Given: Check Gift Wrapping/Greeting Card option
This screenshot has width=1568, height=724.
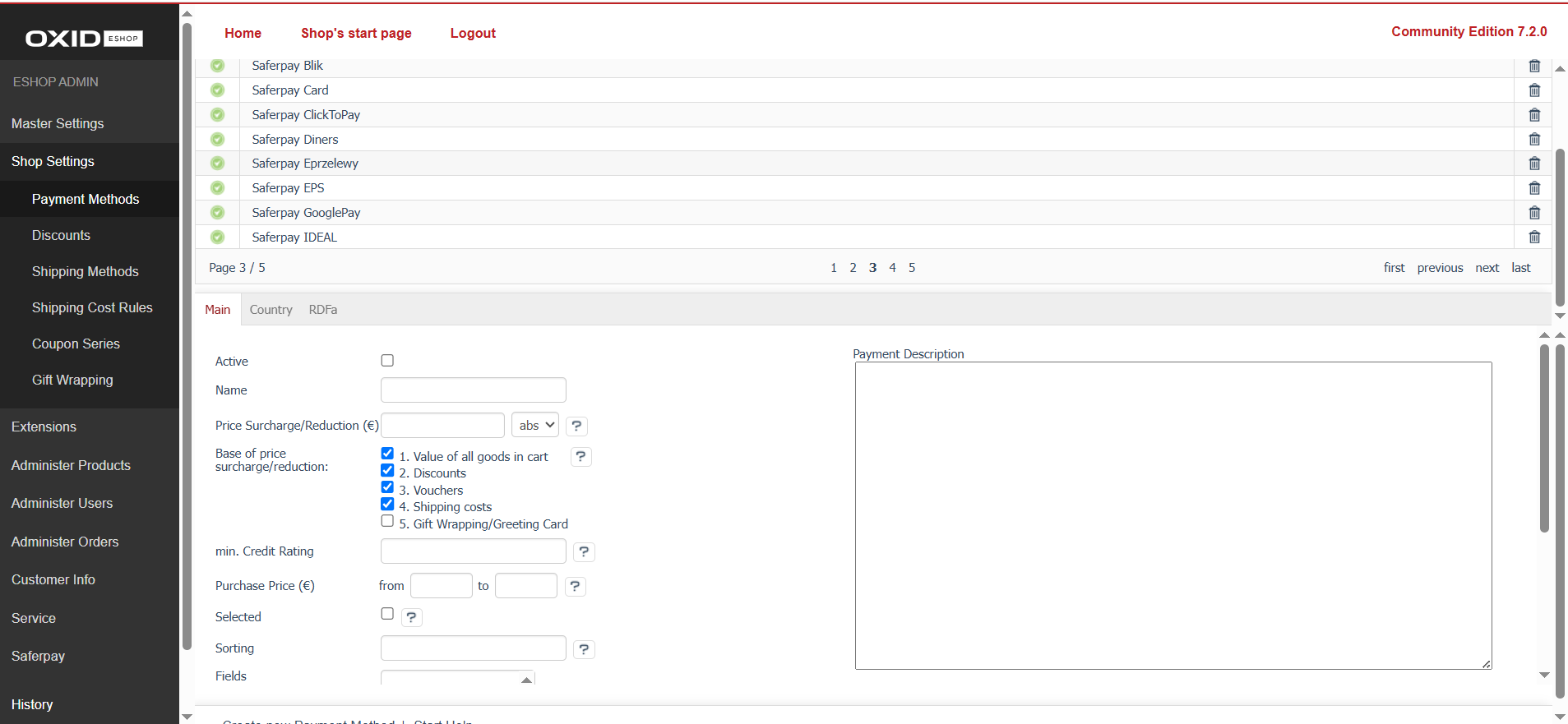Looking at the screenshot, I should [x=387, y=521].
